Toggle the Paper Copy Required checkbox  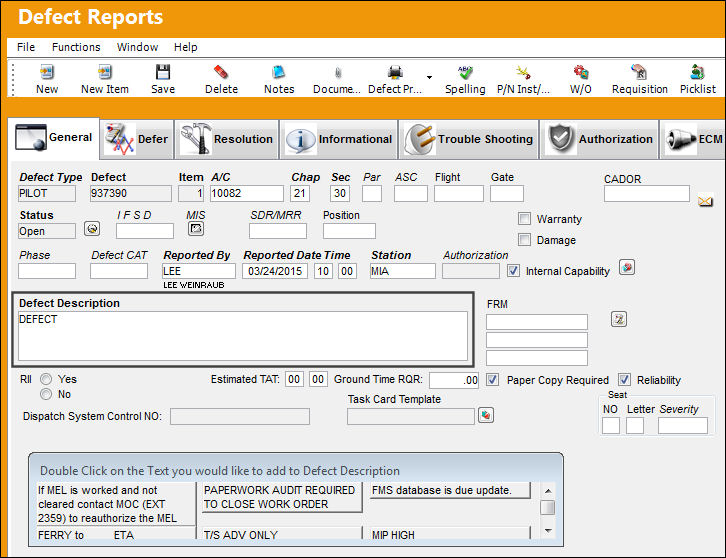tap(492, 380)
